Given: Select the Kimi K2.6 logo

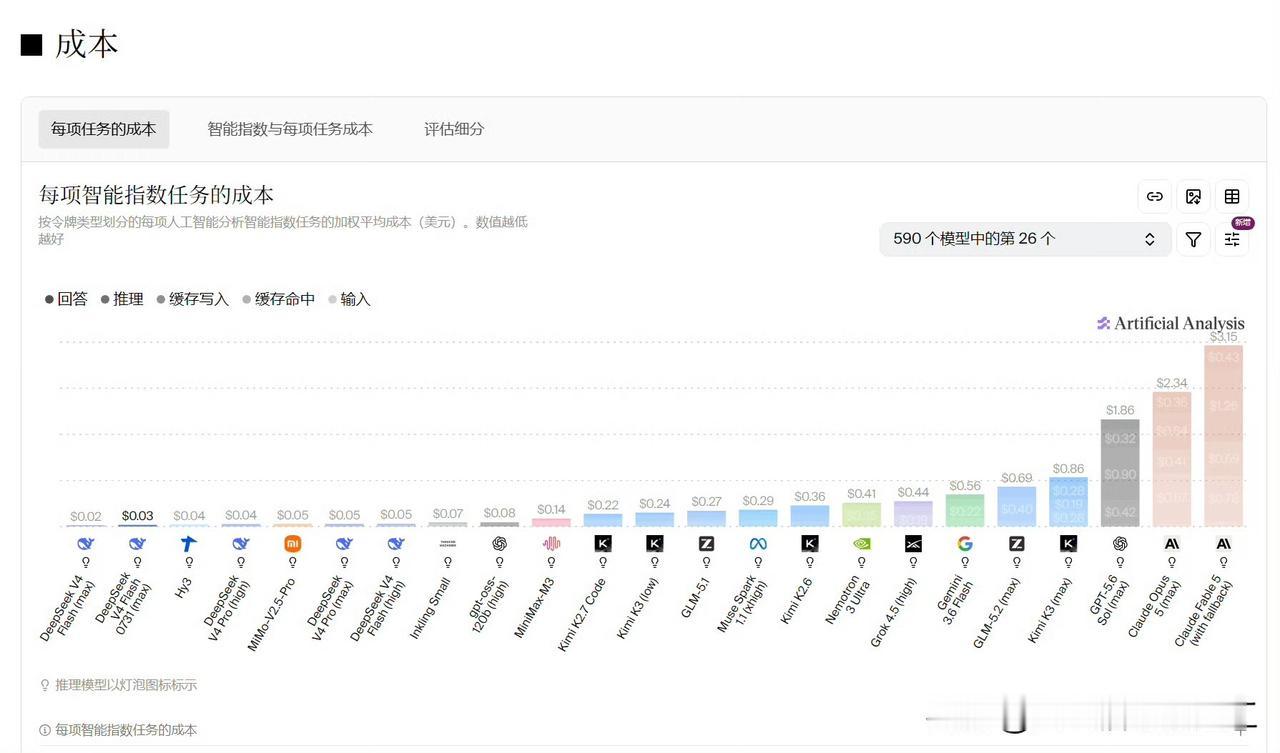Looking at the screenshot, I should point(810,544).
